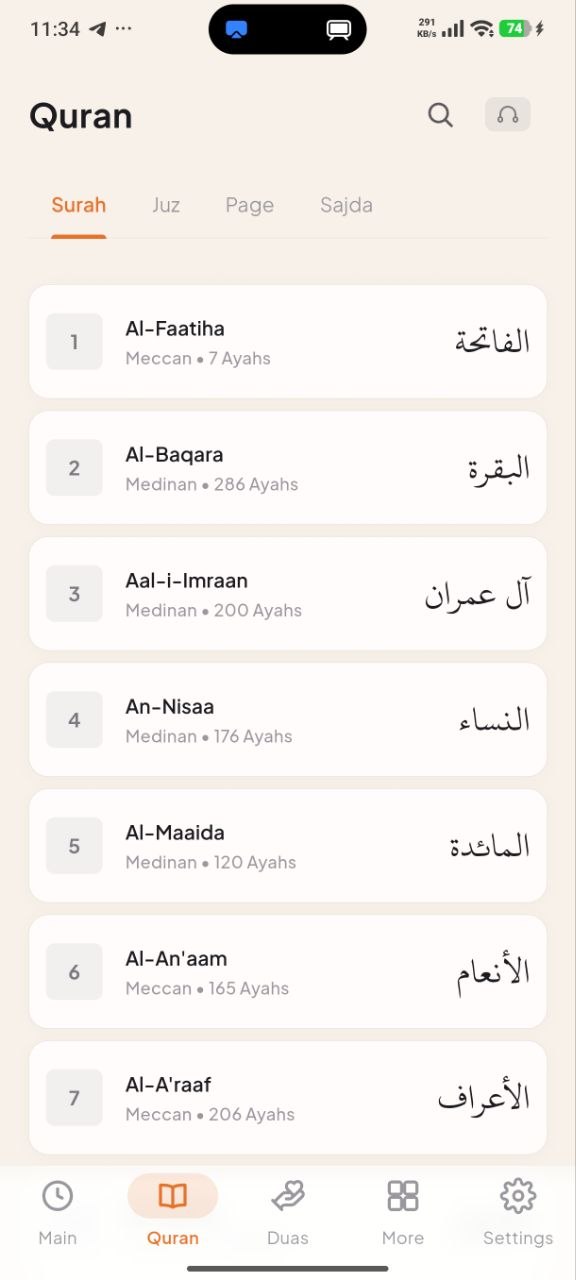Tap the screen cast pill in status bar
The height and width of the screenshot is (1280, 576).
tap(288, 29)
